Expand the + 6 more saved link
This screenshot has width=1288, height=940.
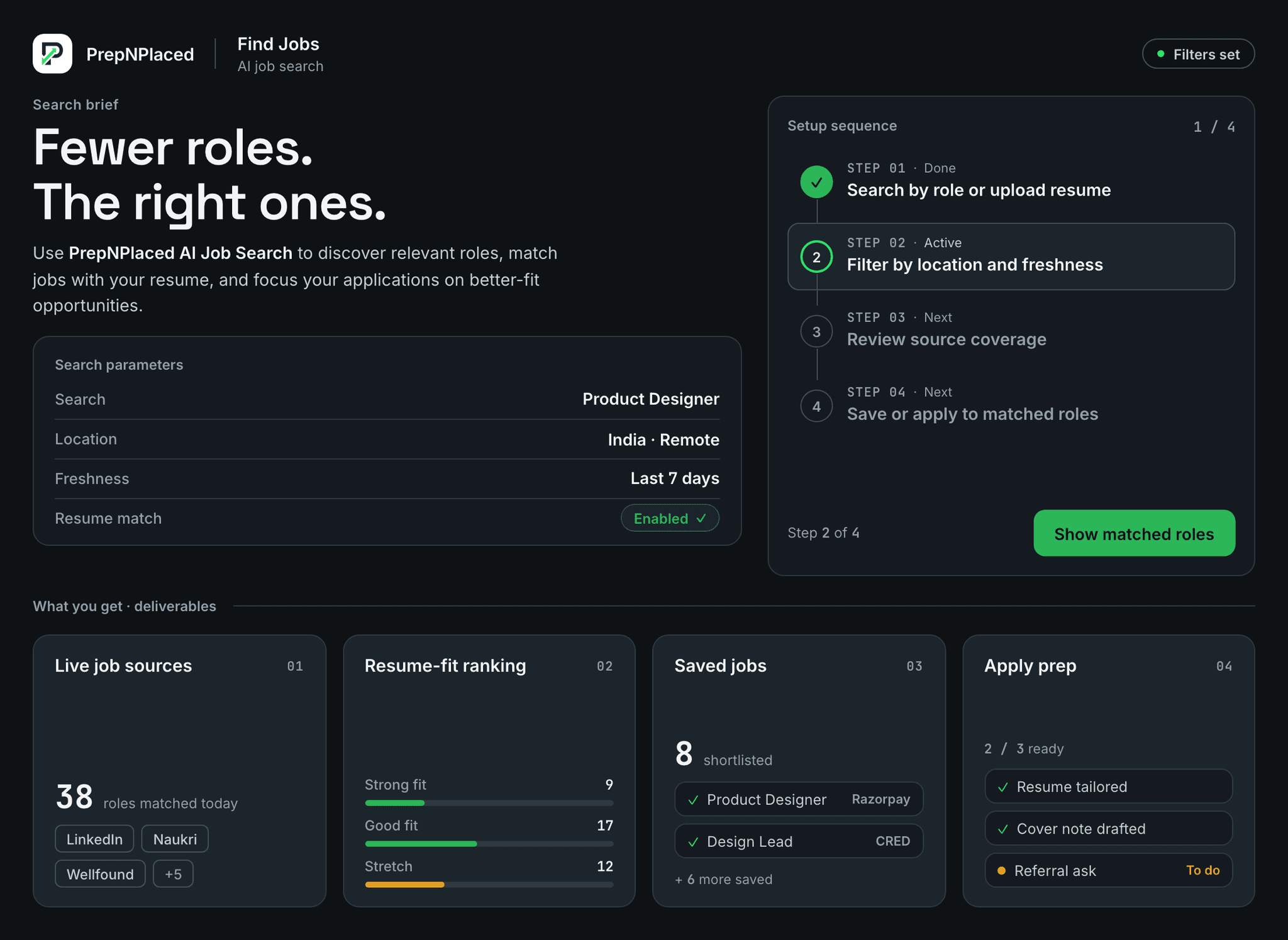[723, 880]
